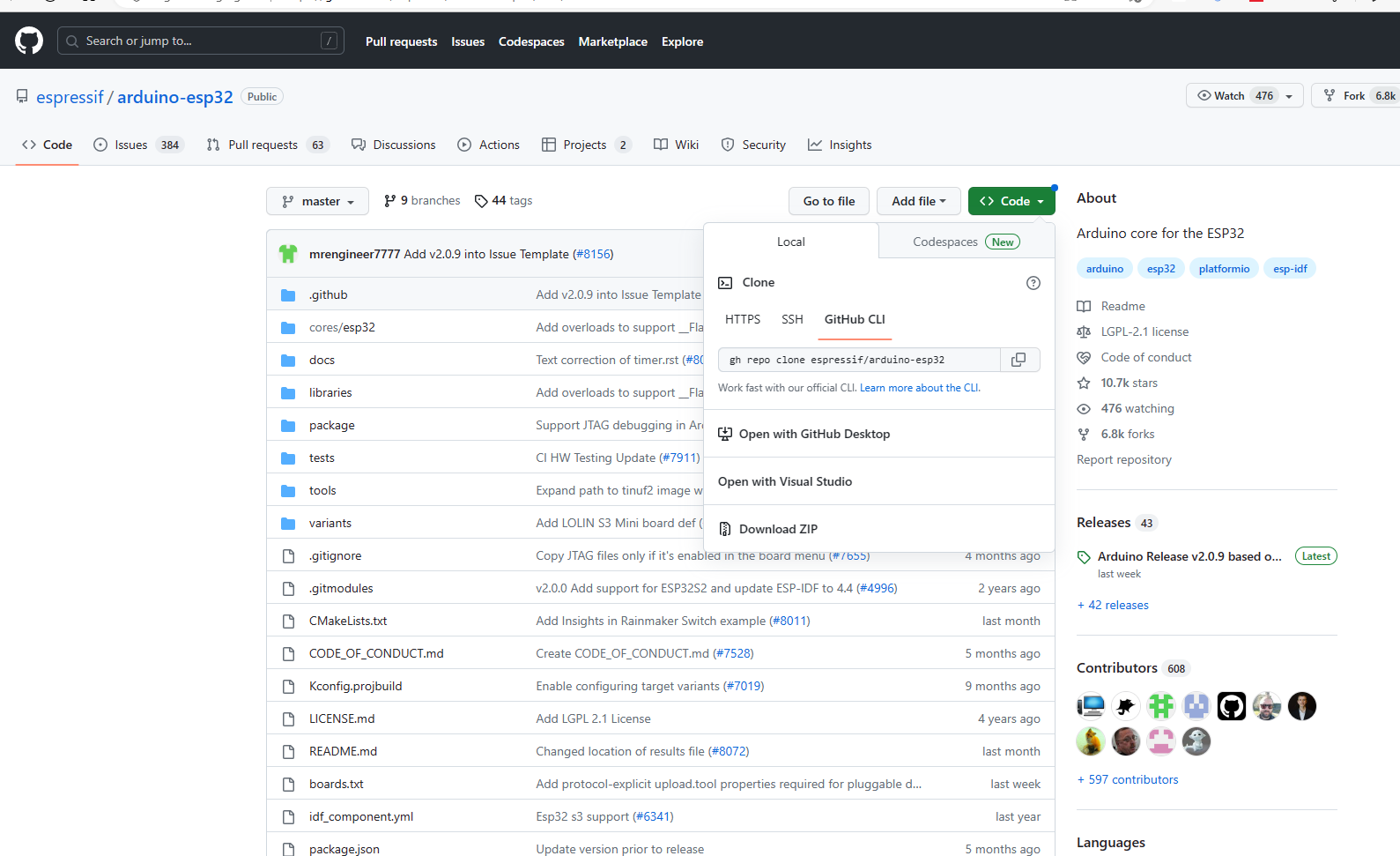Open the Add file dropdown
Screen dimensions: 1400x856
point(918,201)
